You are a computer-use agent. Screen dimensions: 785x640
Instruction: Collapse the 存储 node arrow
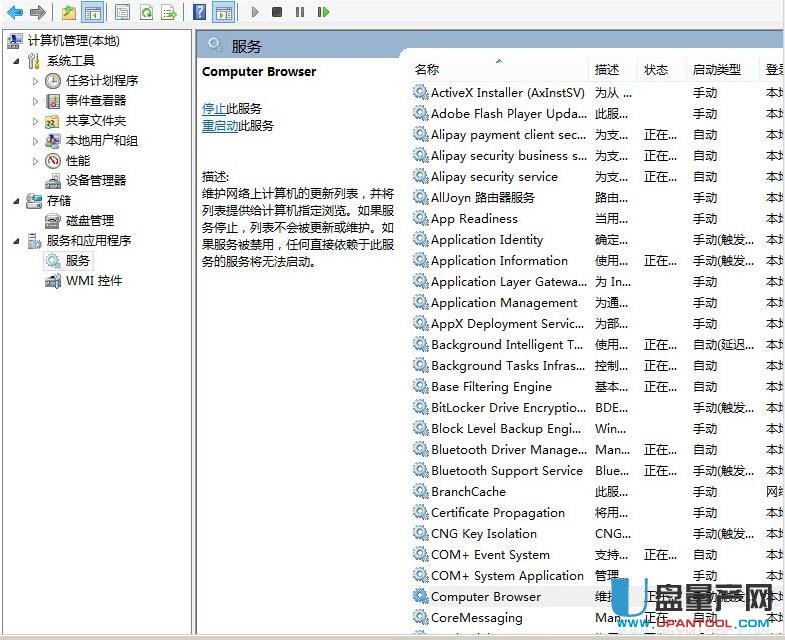17,201
